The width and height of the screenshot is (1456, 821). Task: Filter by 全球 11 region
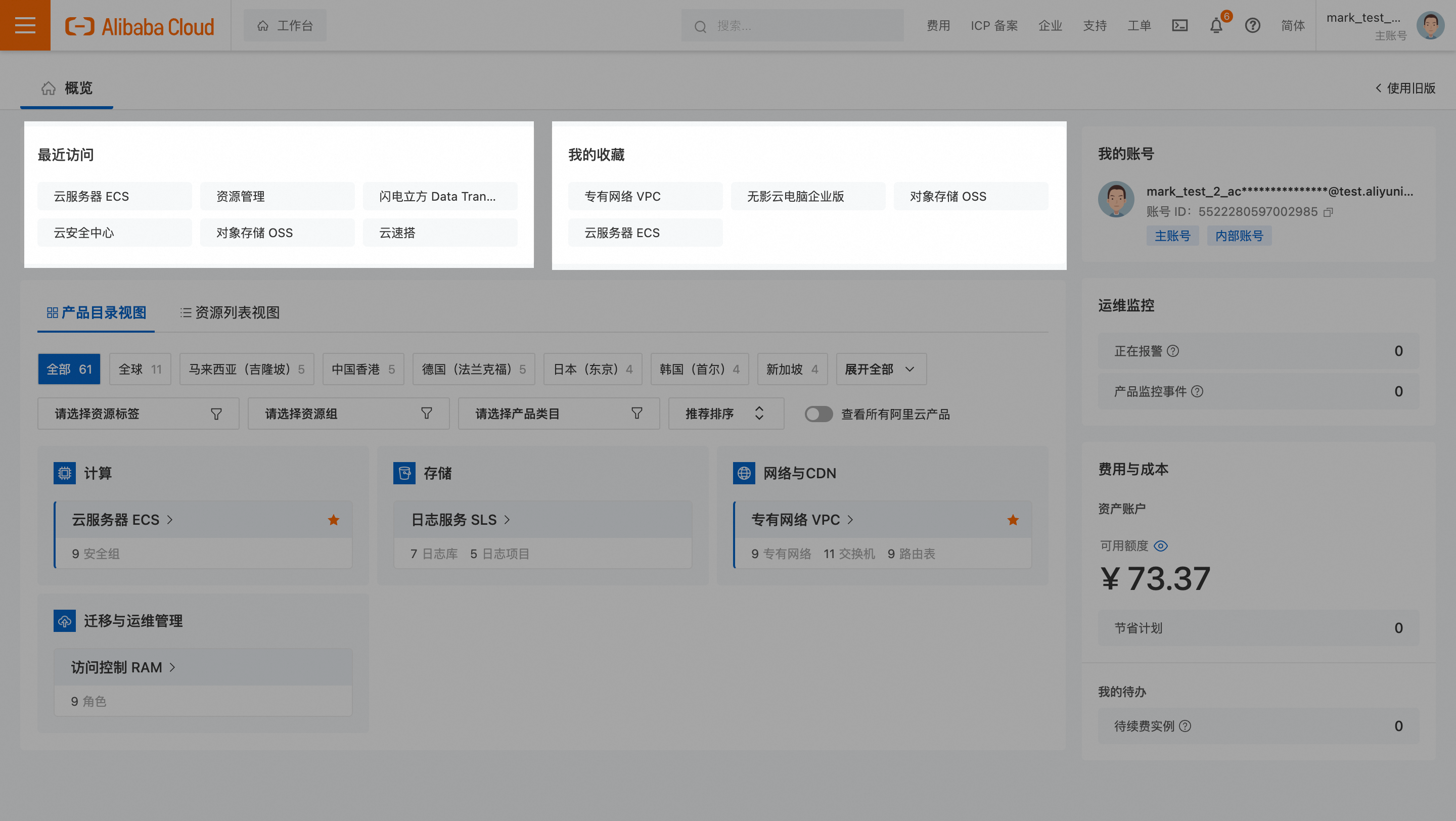[140, 369]
